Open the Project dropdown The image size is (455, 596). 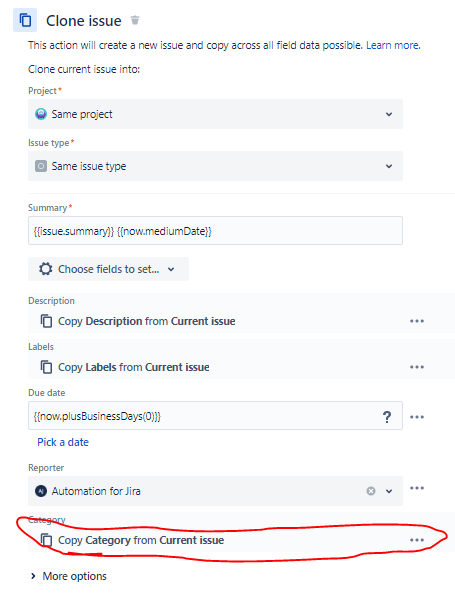coord(215,114)
